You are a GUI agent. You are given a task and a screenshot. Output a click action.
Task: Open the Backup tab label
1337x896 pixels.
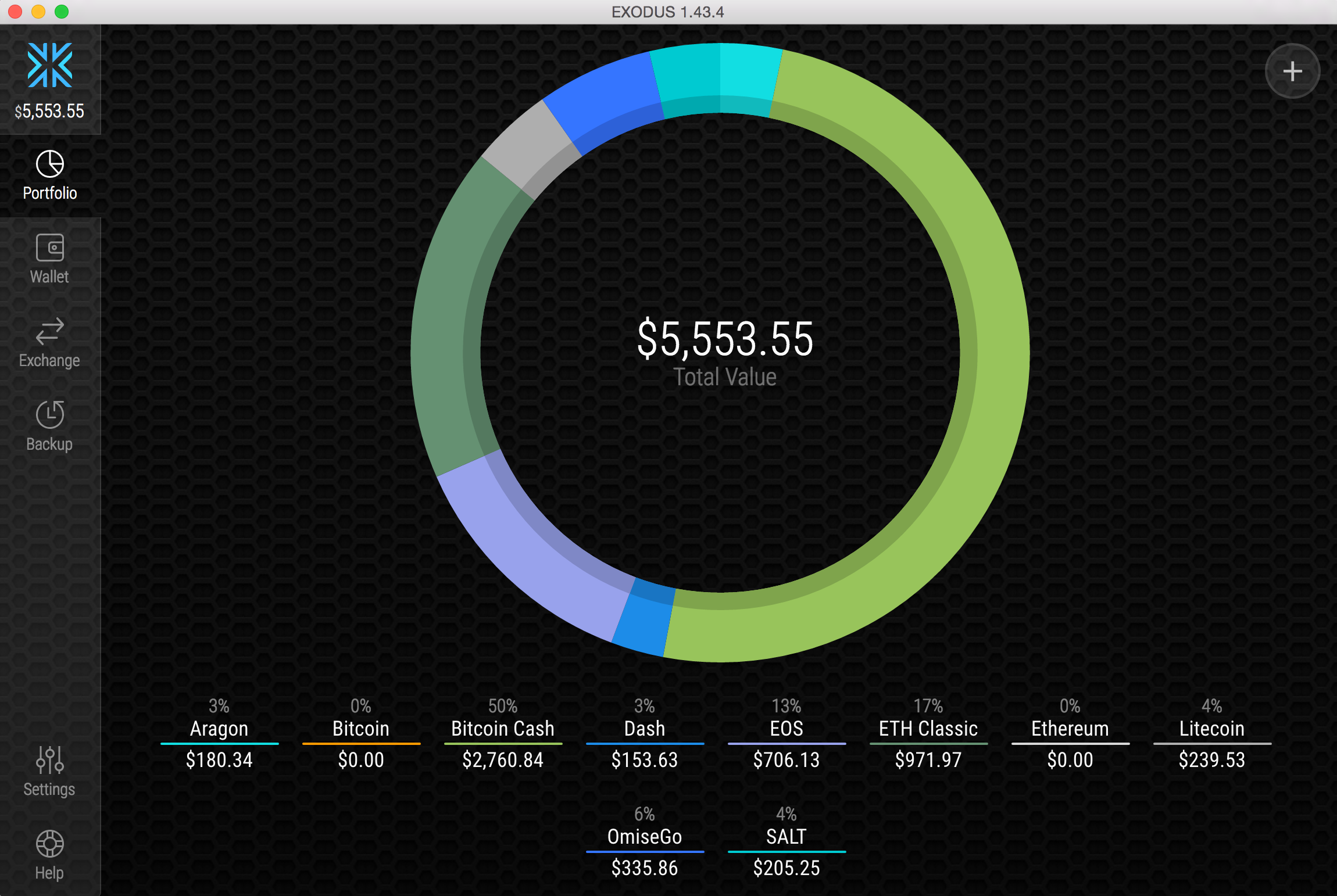pyautogui.click(x=50, y=444)
